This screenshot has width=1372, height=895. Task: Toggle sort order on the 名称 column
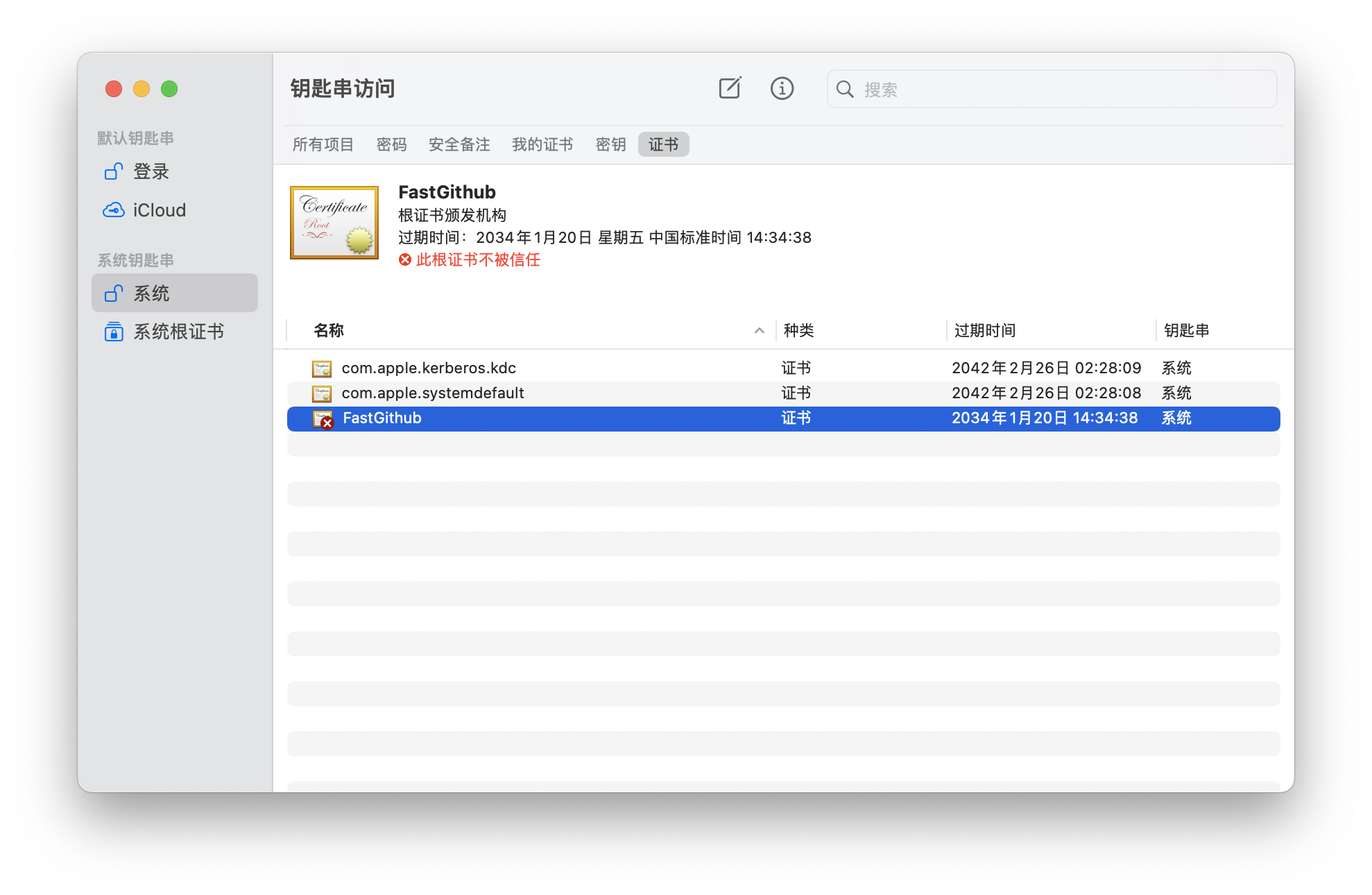pyautogui.click(x=329, y=330)
